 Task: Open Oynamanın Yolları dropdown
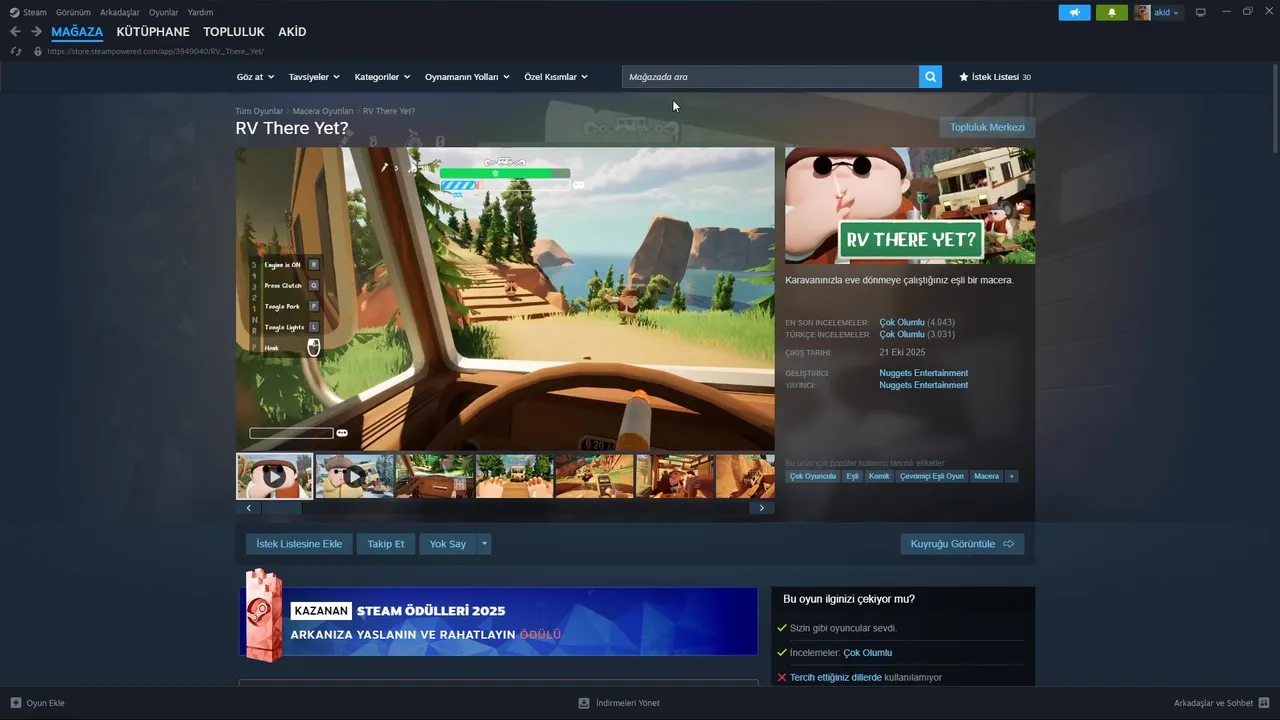467,77
